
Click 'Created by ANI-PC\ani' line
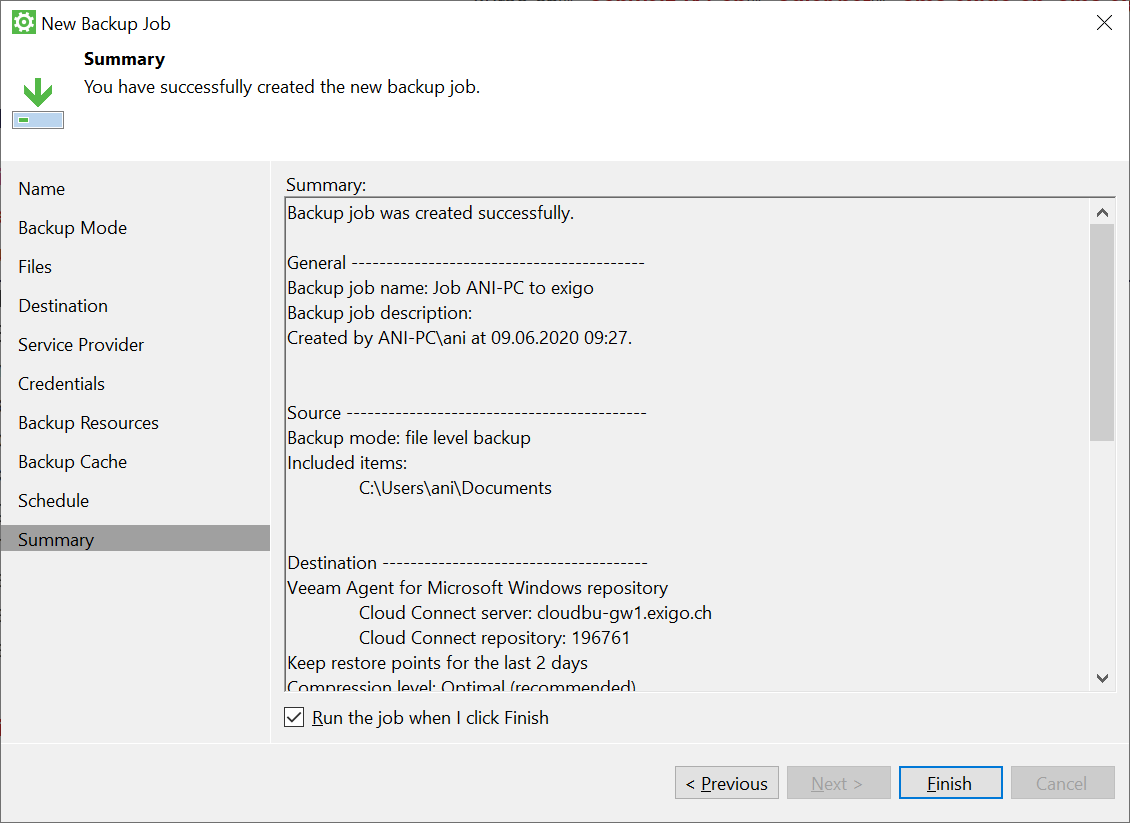[460, 338]
